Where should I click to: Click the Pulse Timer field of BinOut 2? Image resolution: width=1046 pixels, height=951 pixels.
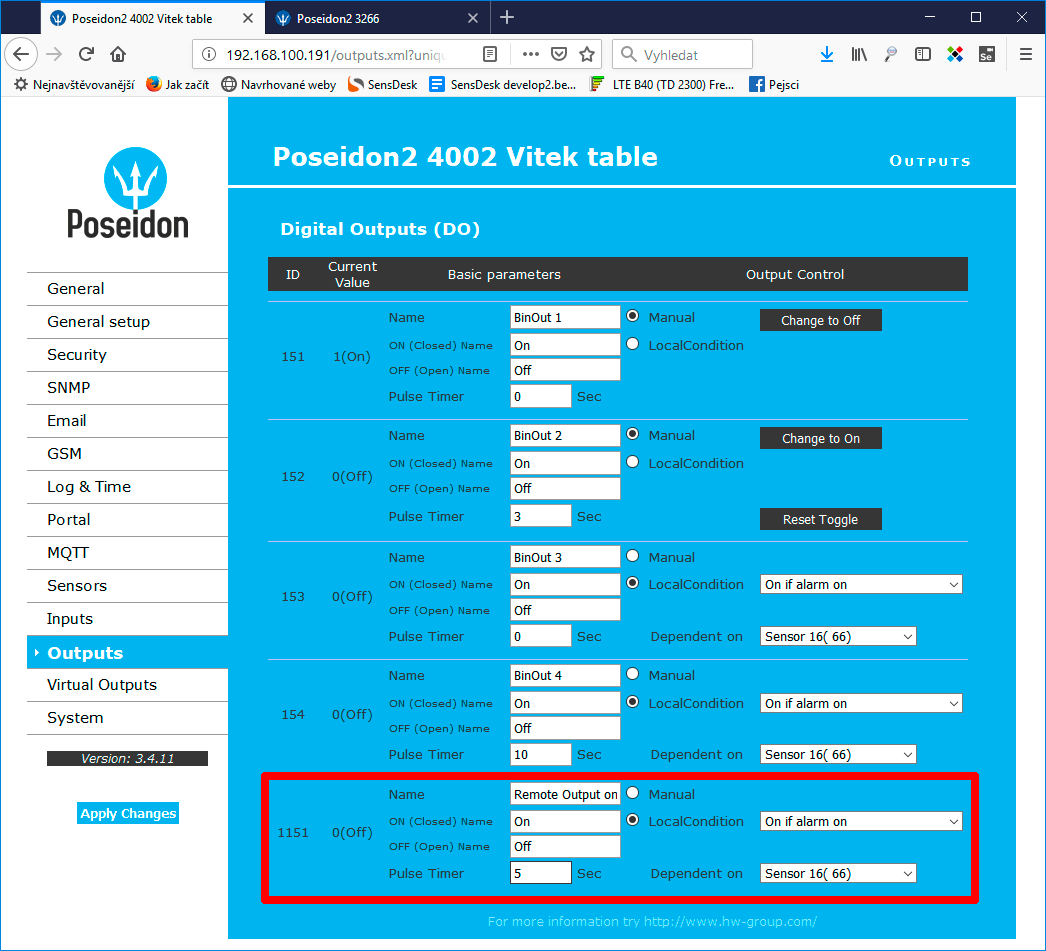click(541, 516)
